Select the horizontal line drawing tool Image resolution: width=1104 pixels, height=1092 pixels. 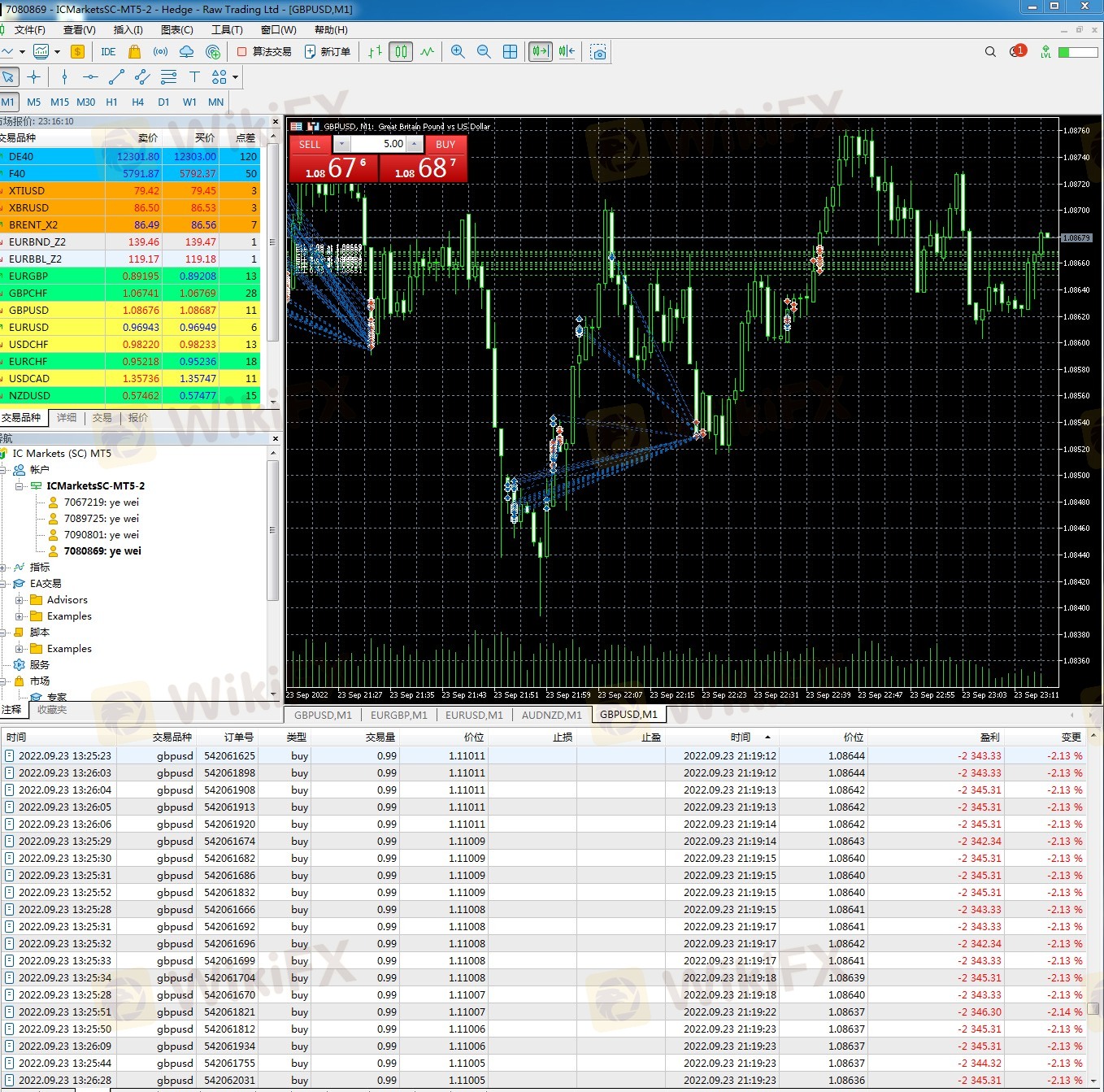(90, 76)
